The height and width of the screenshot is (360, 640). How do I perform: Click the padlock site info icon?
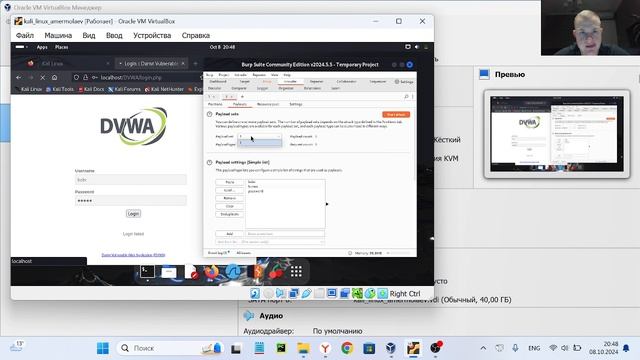tap(85, 77)
